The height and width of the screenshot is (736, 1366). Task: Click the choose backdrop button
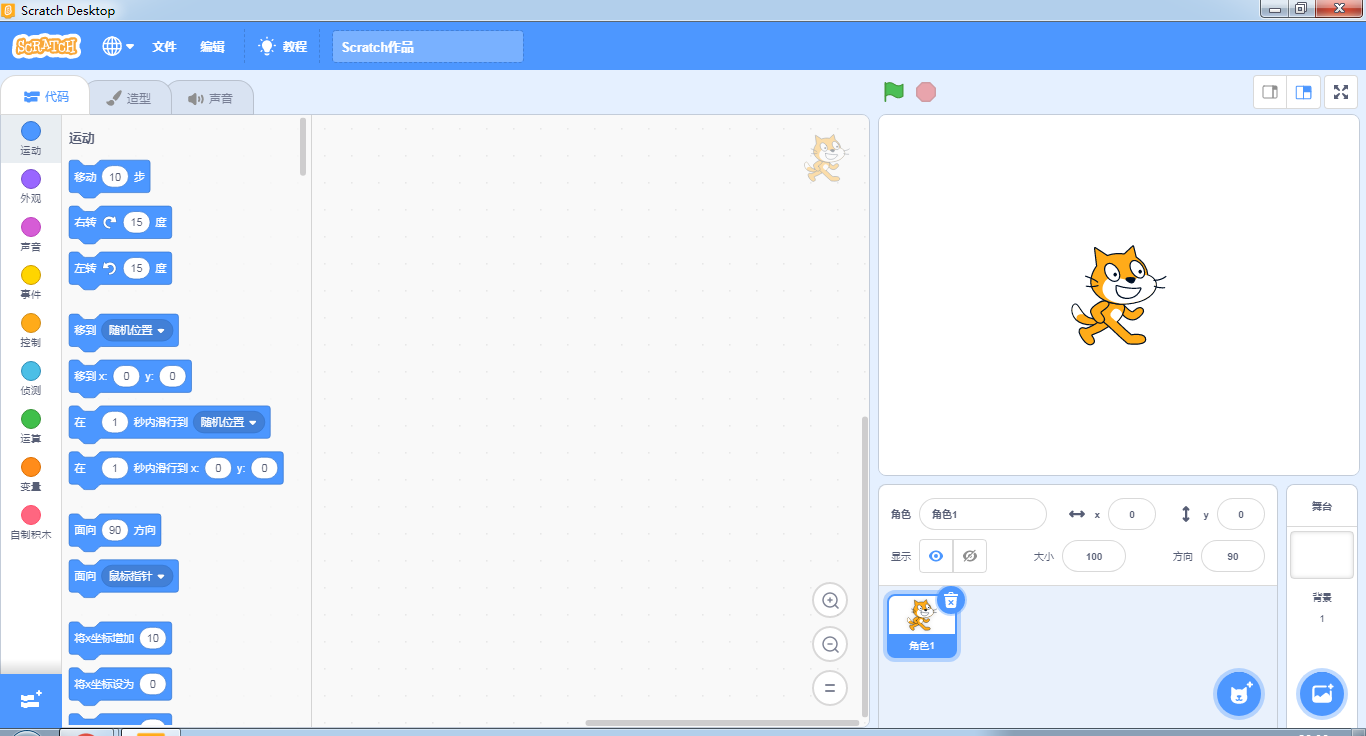(x=1322, y=693)
